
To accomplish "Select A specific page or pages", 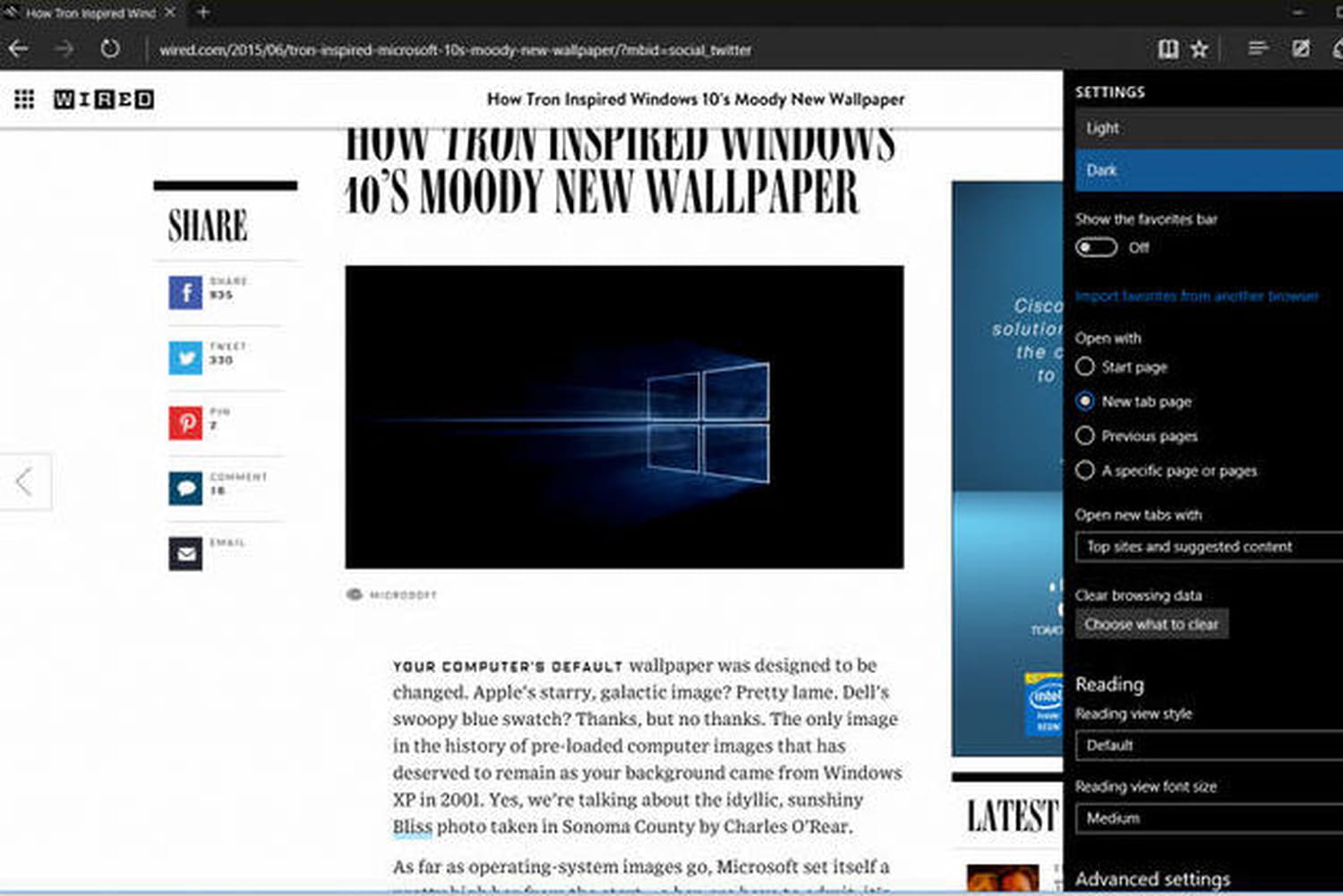I will (1085, 471).
